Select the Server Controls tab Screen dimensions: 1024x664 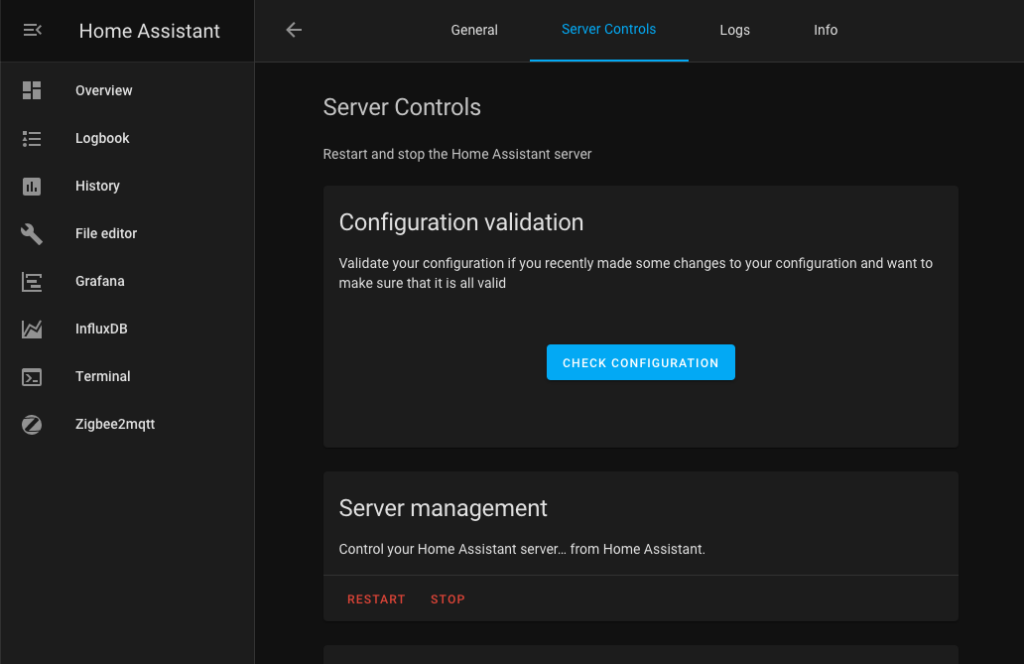pyautogui.click(x=609, y=30)
